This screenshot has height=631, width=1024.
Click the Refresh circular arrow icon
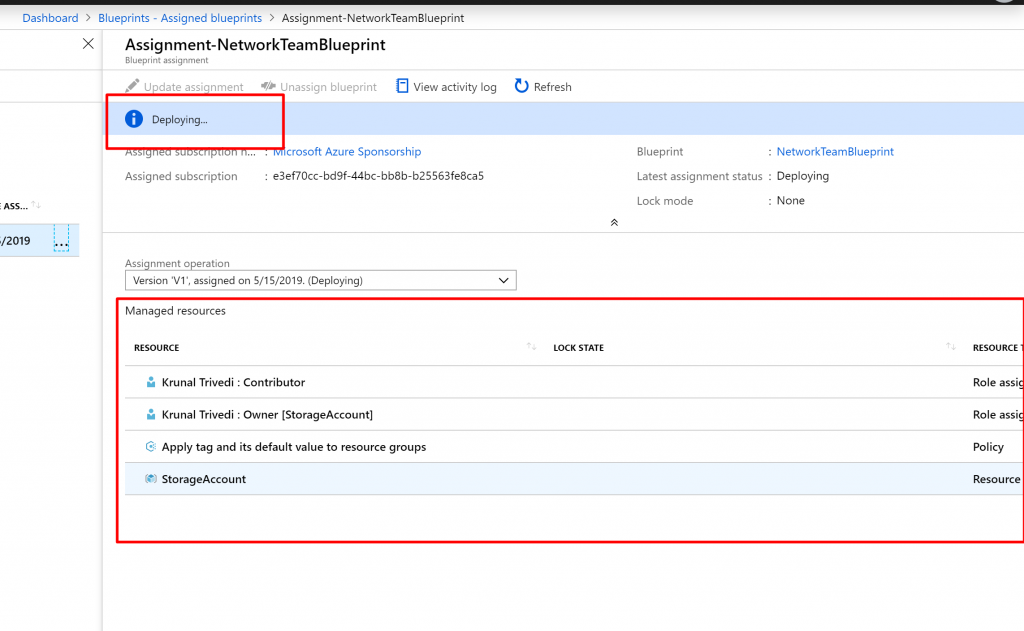tap(521, 87)
